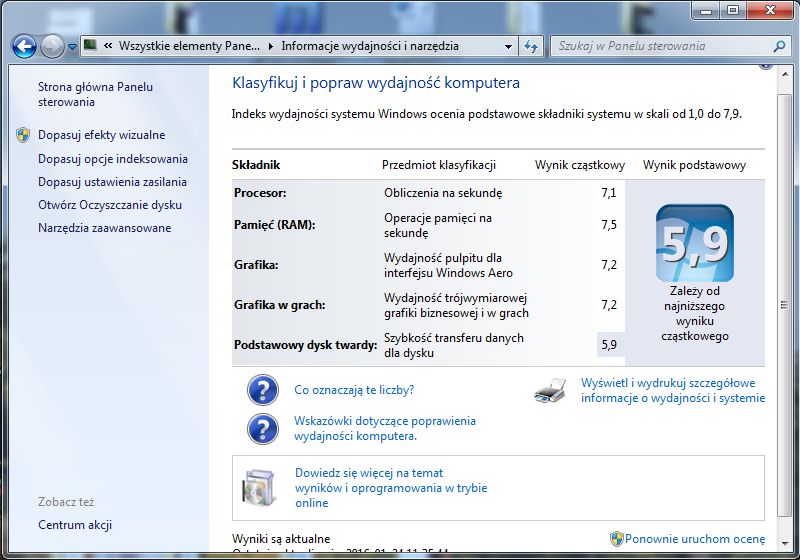Open 'Wyświetl i wydrukuj szczegółowe informacje' link
Image resolution: width=800 pixels, height=560 pixels.
point(673,390)
